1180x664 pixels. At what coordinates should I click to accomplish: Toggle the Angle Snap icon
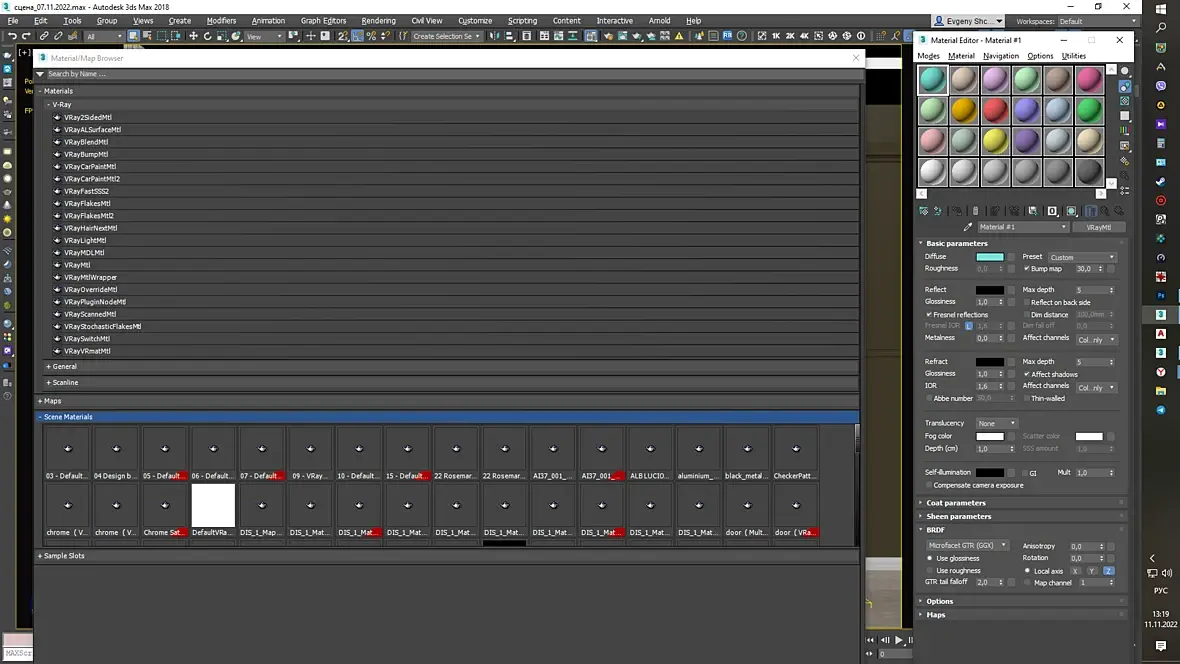point(357,36)
